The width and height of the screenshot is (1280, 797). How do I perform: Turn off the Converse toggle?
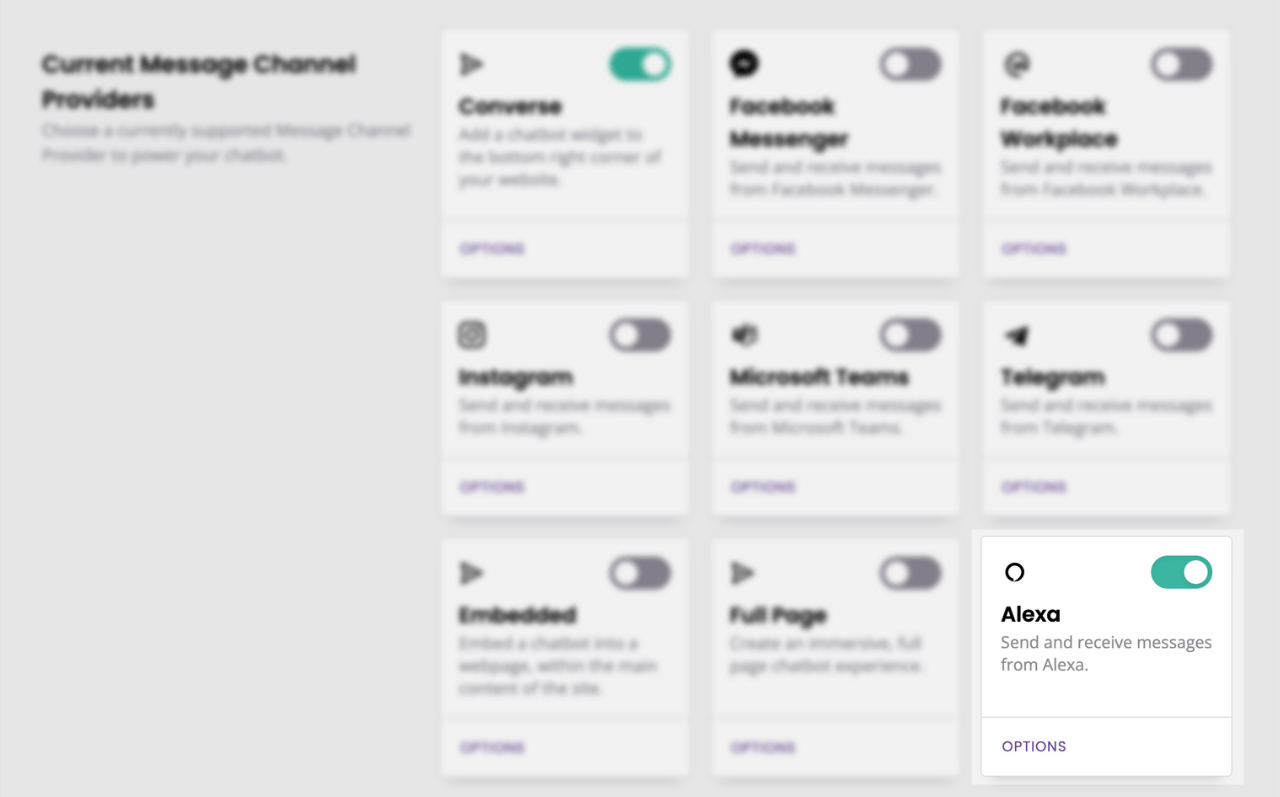(639, 65)
